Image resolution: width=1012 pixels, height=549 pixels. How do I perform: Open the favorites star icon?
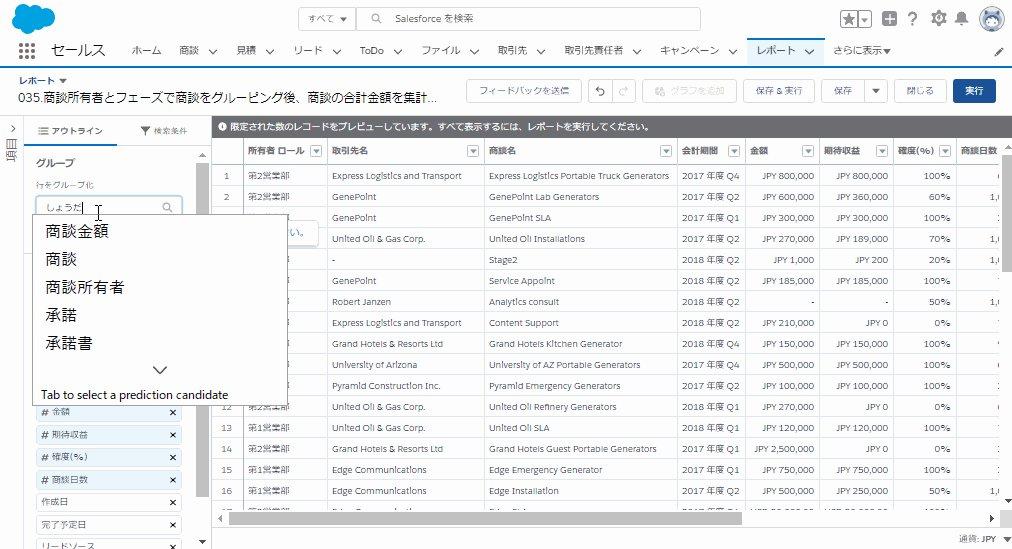tap(849, 19)
